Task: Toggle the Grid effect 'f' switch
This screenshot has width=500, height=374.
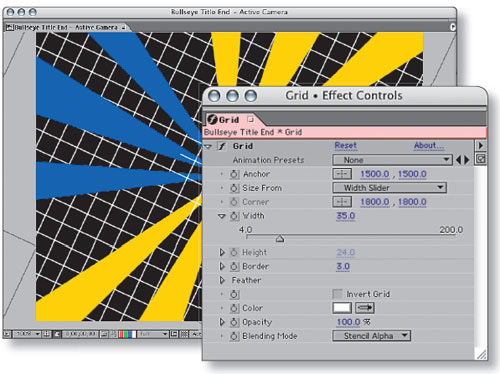Action: [222, 146]
